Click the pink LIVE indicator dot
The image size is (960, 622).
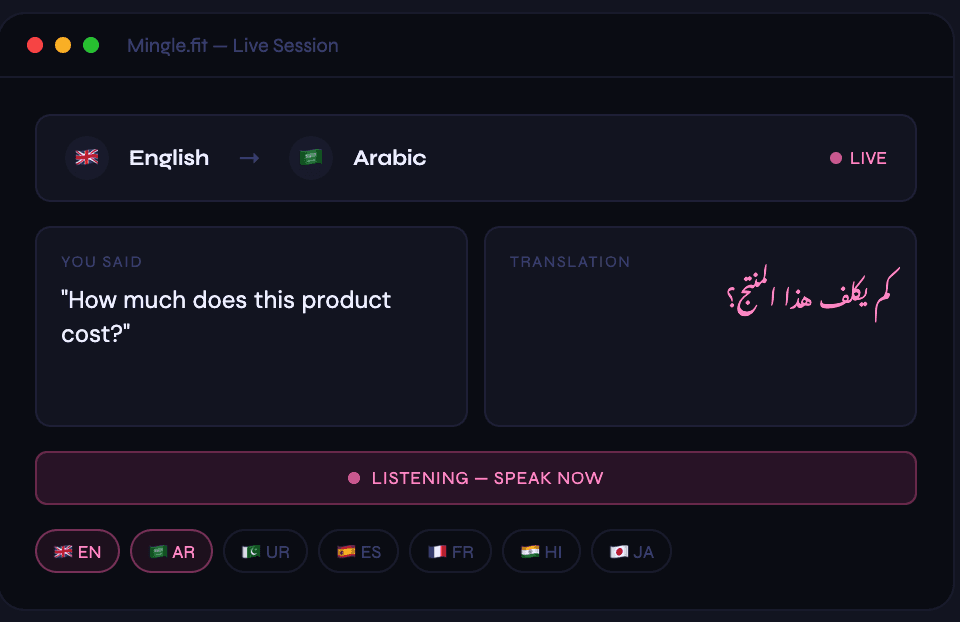point(836,159)
